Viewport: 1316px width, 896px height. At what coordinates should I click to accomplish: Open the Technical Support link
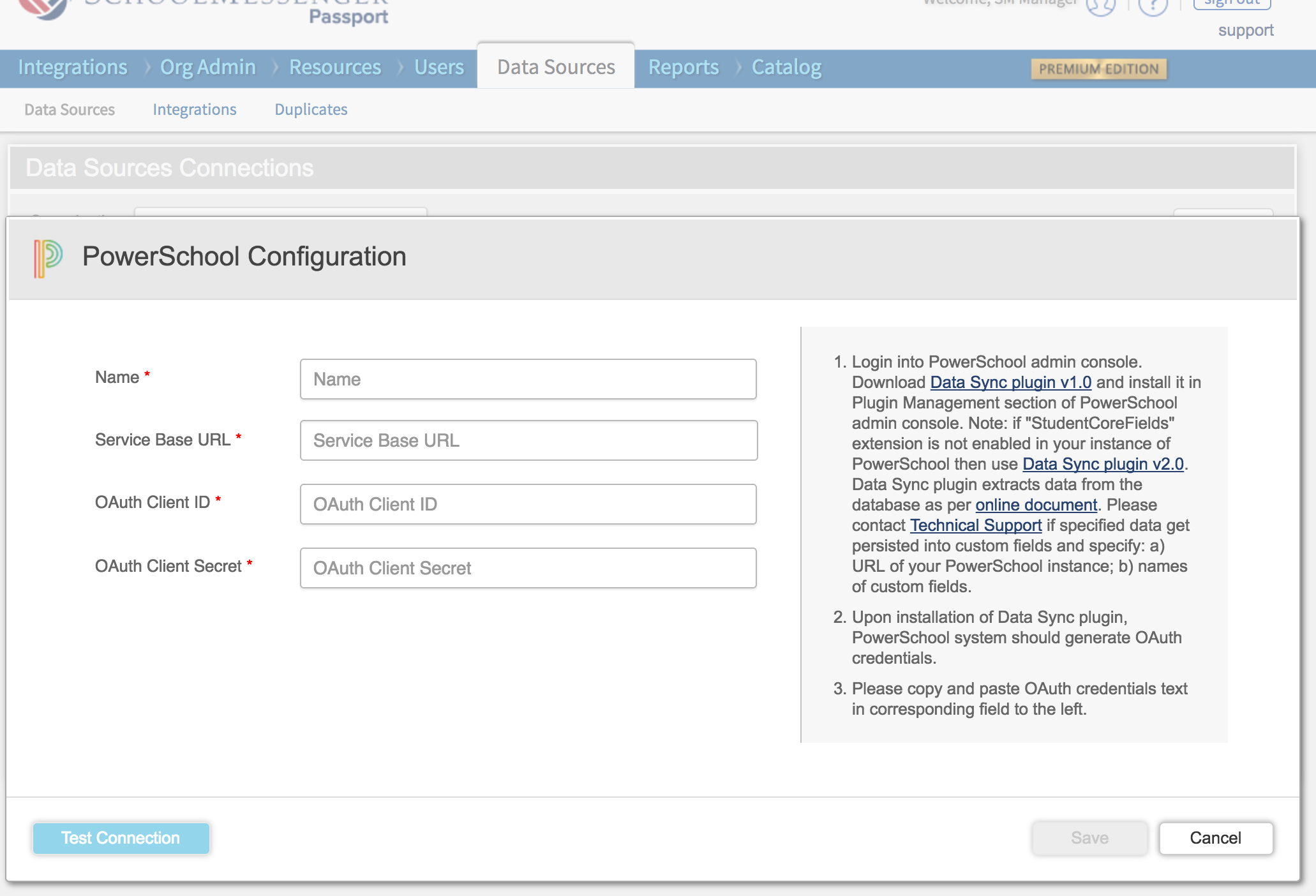975,525
